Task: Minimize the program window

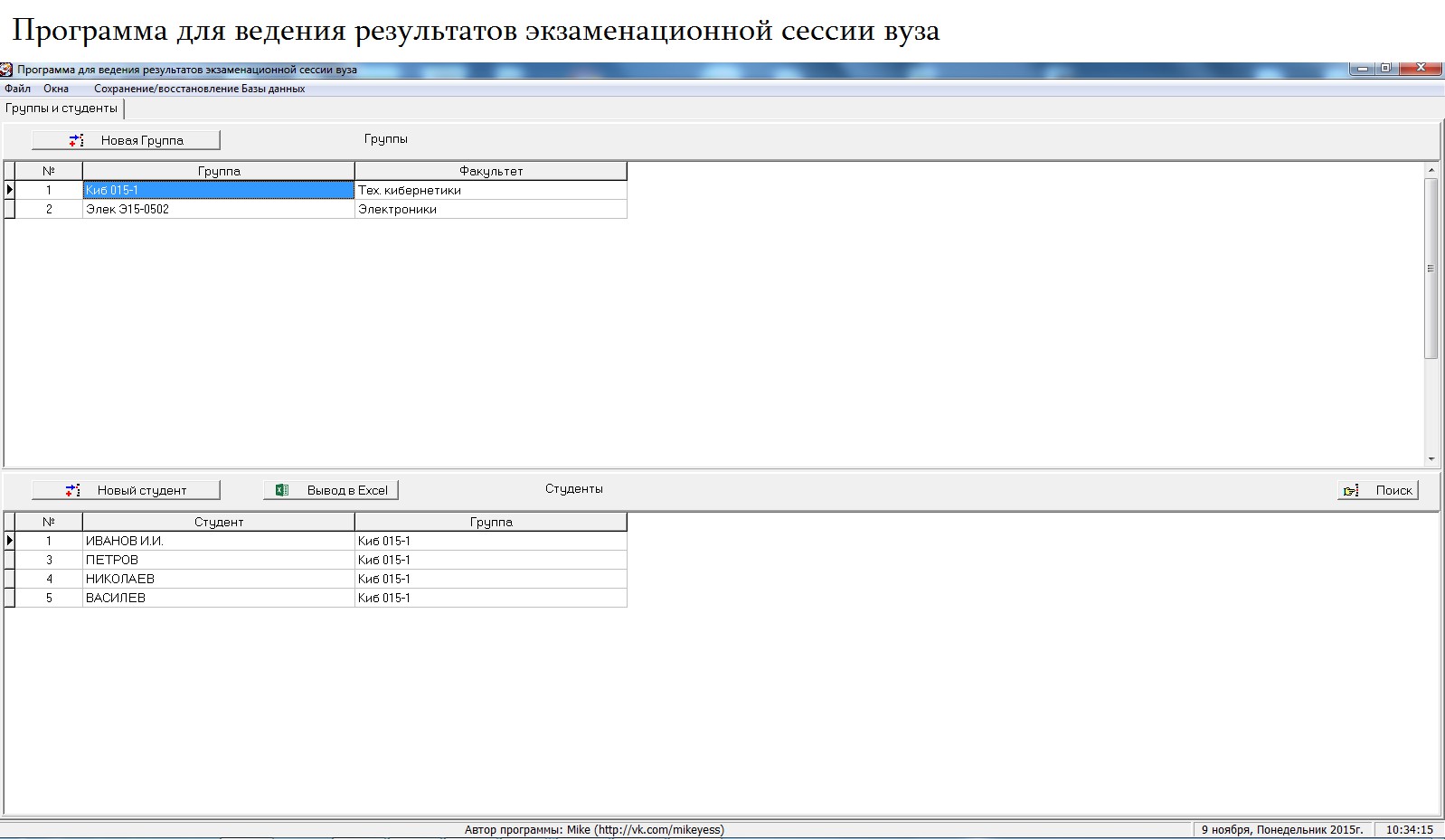Action: click(x=1362, y=68)
